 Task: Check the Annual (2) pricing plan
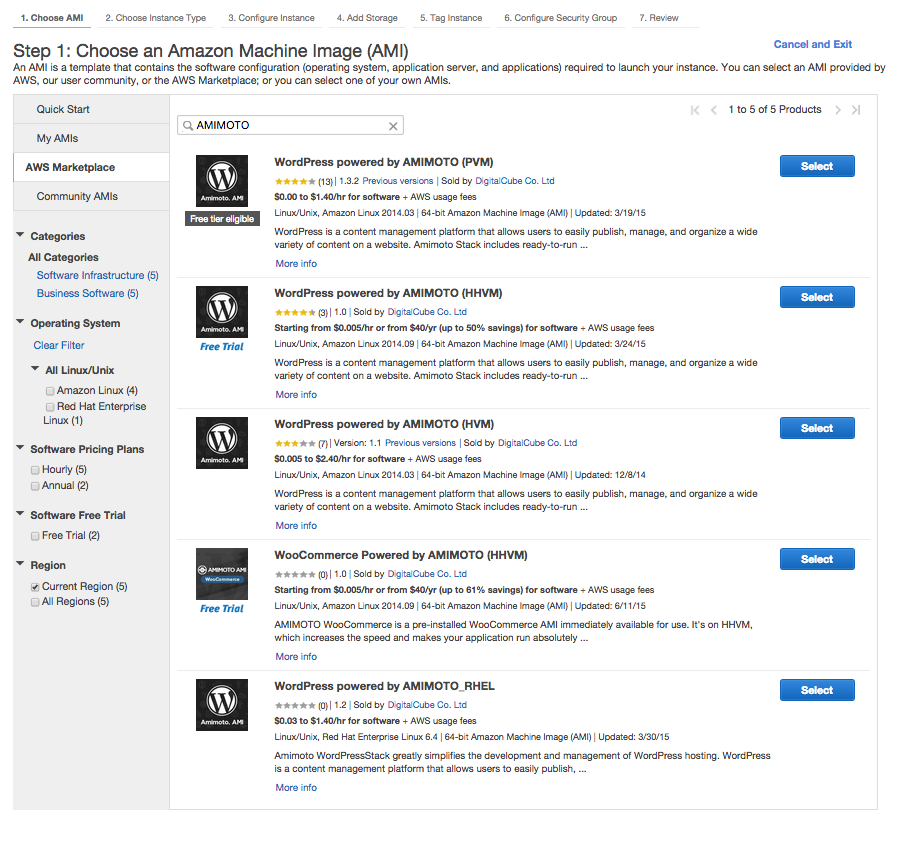[x=35, y=486]
